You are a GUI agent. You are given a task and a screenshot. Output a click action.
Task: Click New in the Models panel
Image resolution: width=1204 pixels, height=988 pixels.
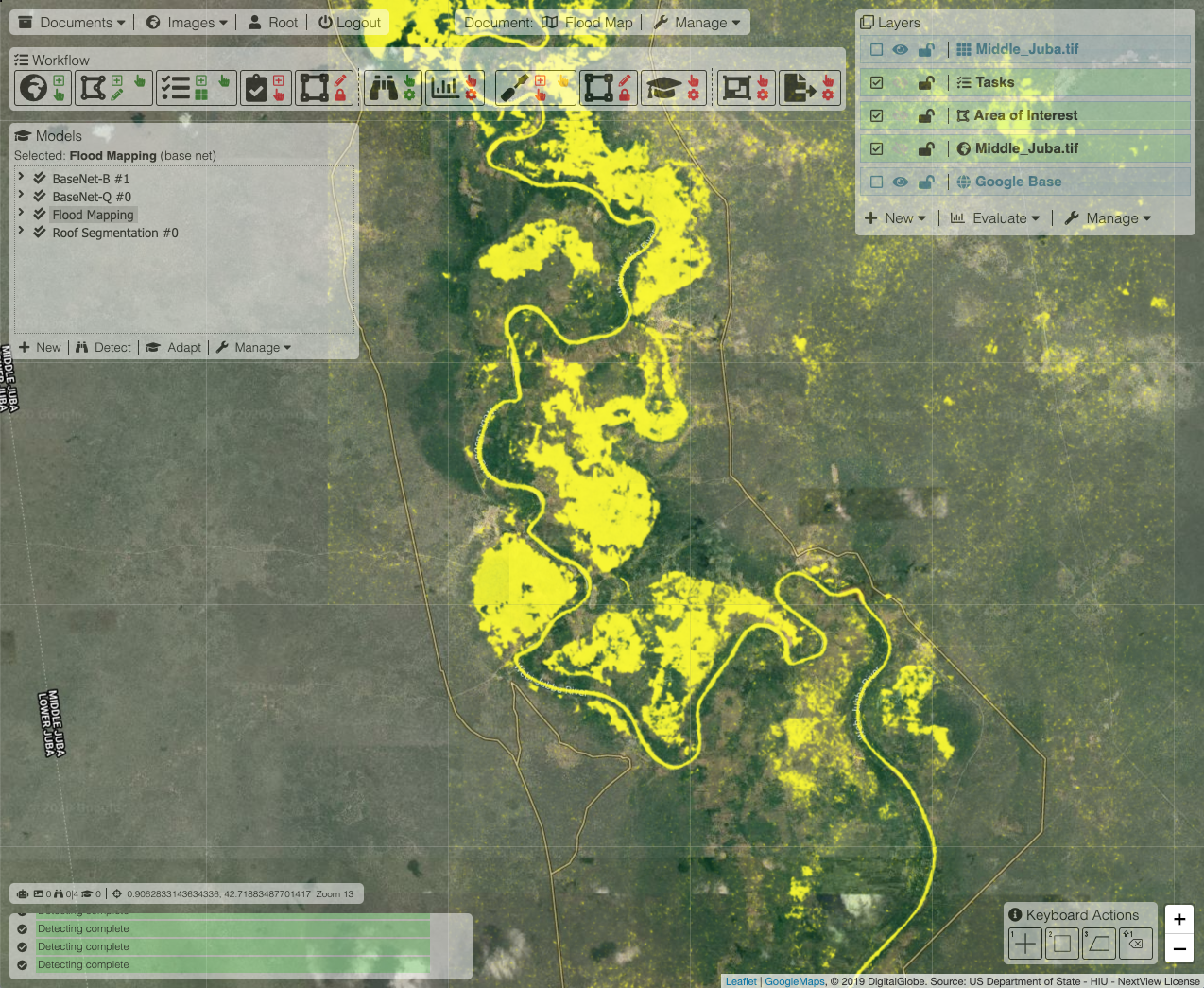[40, 348]
